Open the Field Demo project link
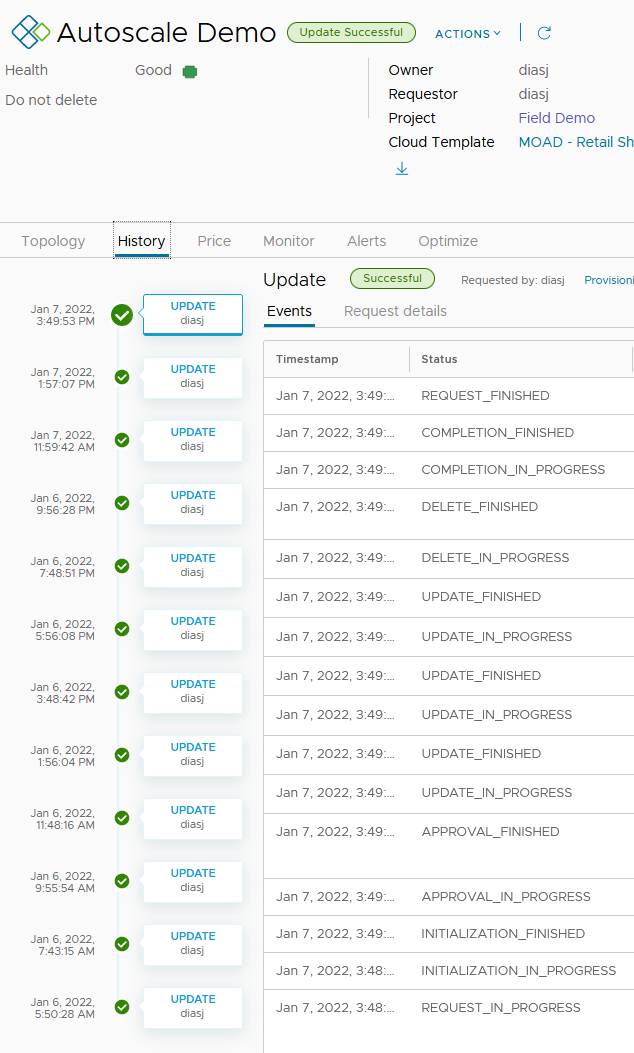This screenshot has height=1053, width=634. coord(556,118)
